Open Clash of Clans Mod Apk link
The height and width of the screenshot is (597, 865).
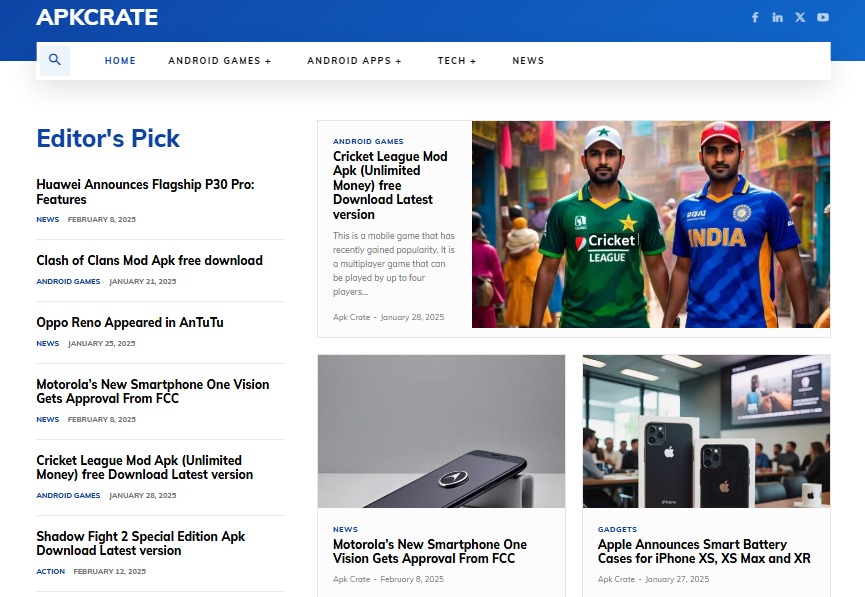point(149,261)
